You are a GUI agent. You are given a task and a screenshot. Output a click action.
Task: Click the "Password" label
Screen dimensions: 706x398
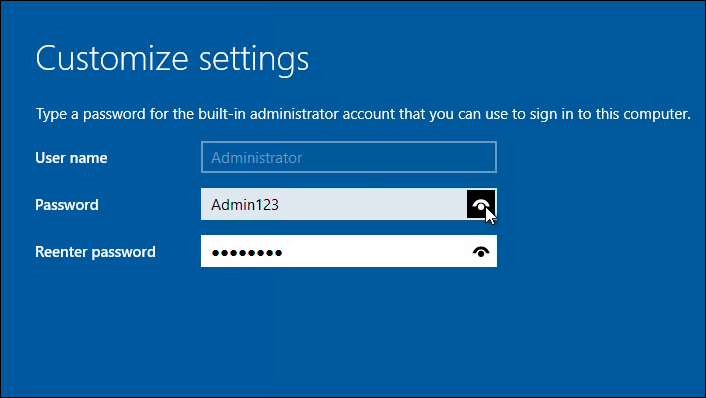click(x=67, y=205)
